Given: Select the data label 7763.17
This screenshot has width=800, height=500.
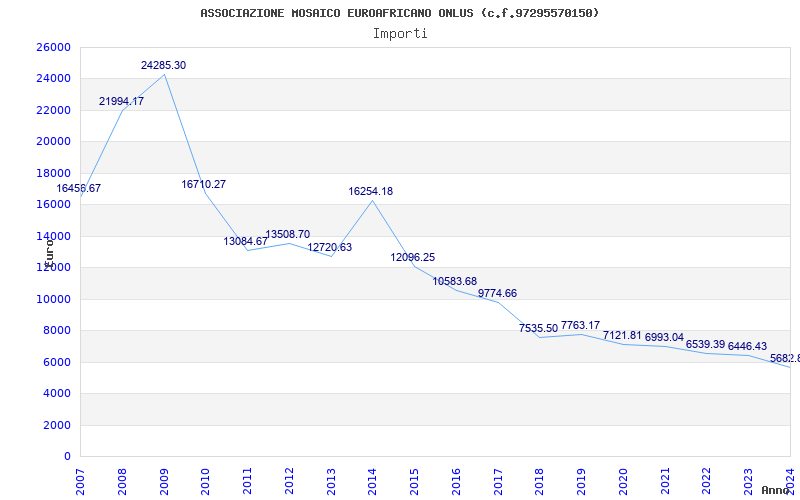Looking at the screenshot, I should (581, 325).
